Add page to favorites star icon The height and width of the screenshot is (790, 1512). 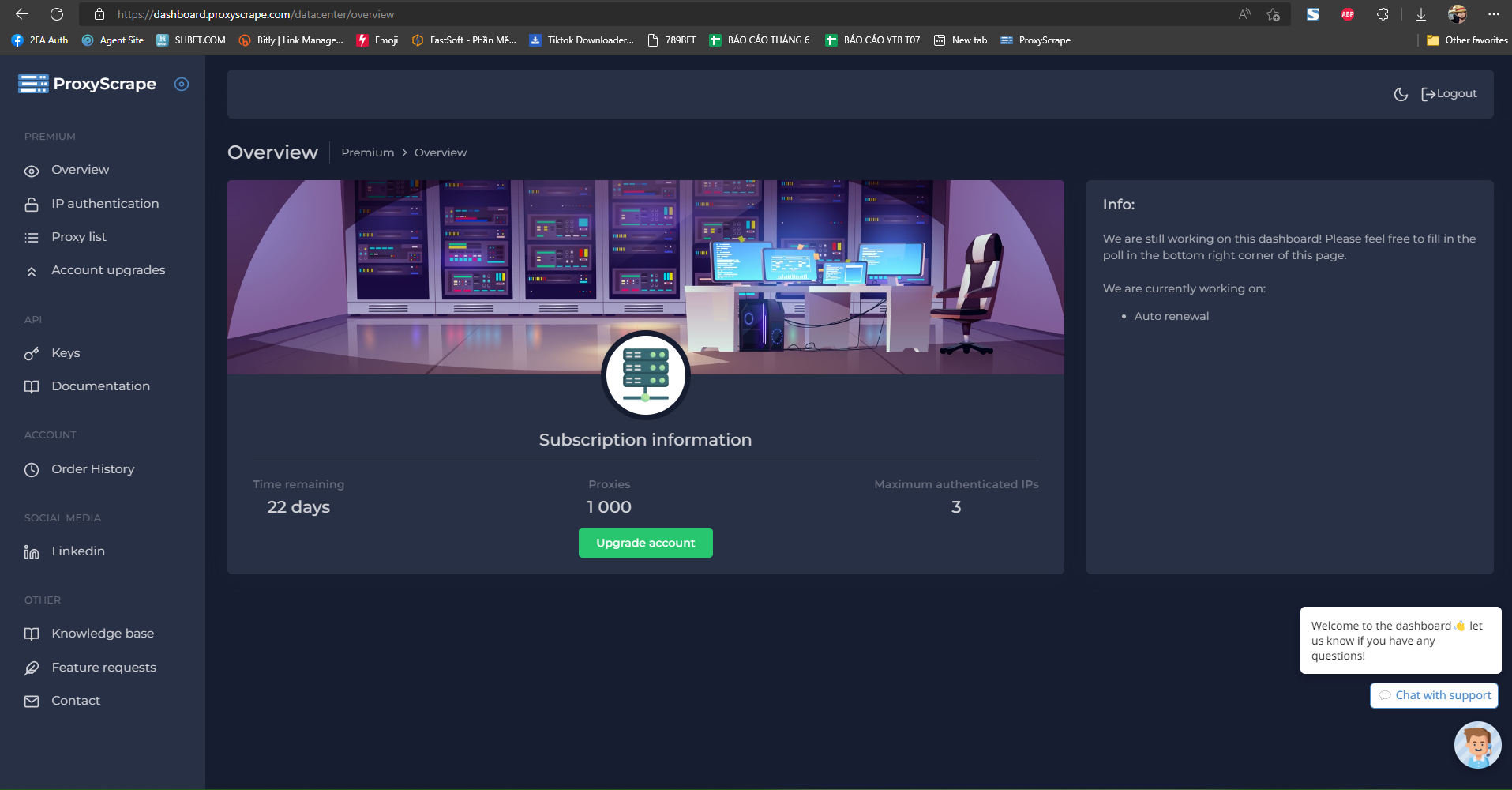[1273, 14]
